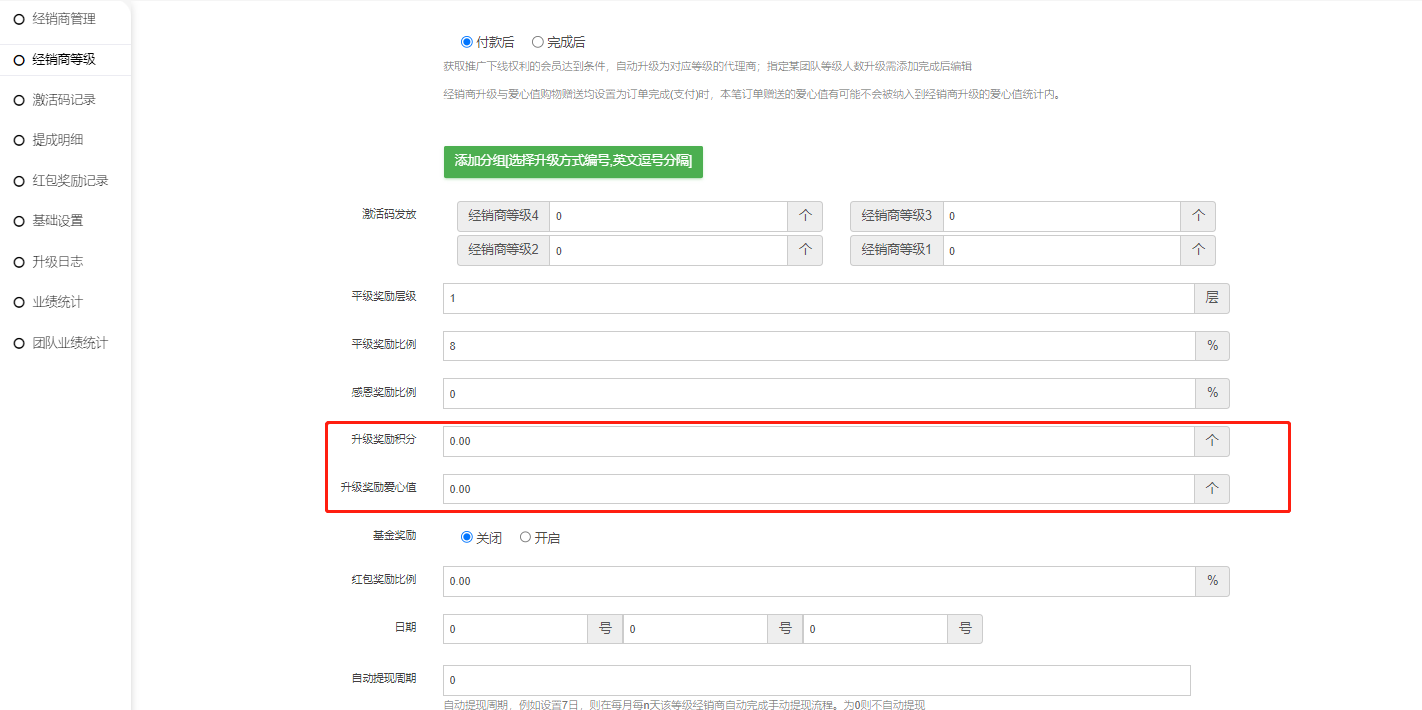Enable 基金奖励 with the 开启 radio
The height and width of the screenshot is (710, 1422).
point(526,537)
